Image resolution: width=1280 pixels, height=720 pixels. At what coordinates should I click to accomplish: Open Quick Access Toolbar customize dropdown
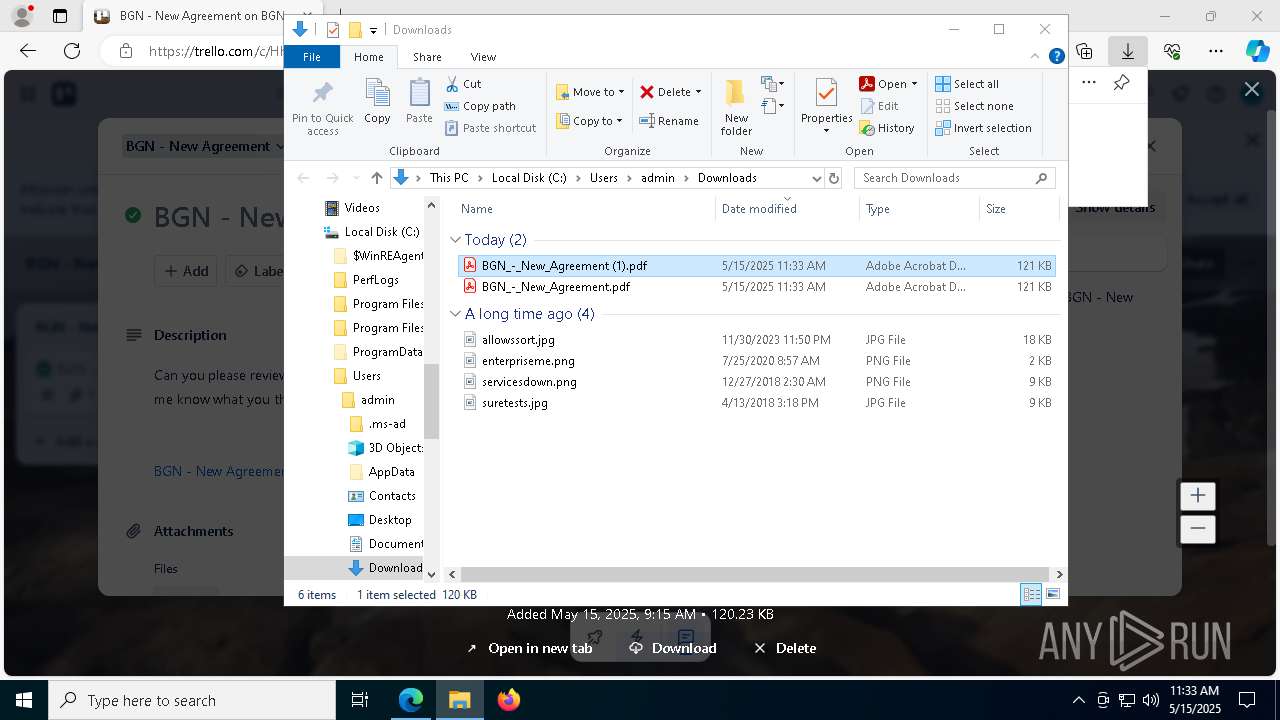tap(373, 30)
